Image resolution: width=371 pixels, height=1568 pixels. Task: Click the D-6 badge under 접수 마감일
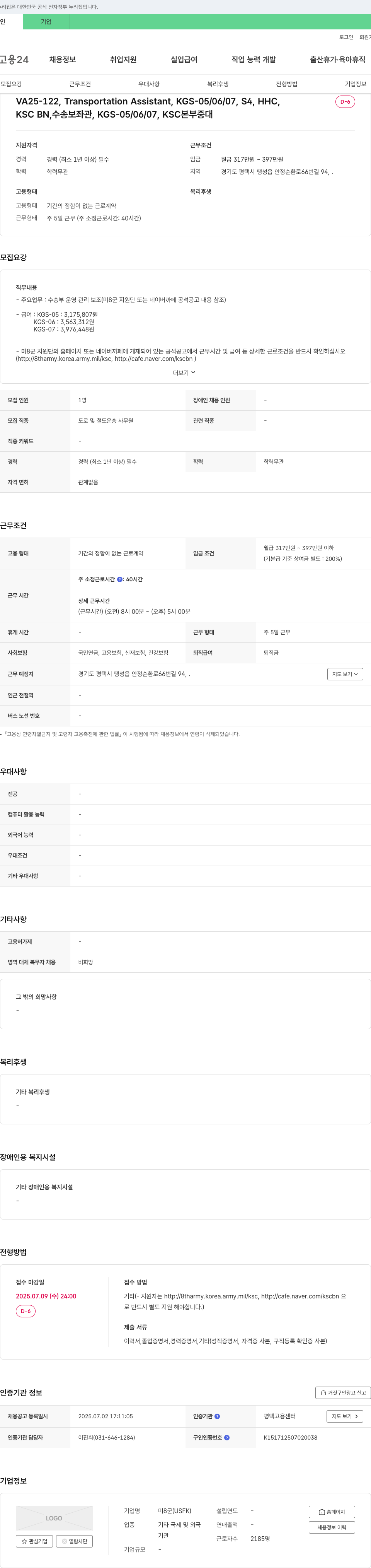click(x=26, y=1311)
